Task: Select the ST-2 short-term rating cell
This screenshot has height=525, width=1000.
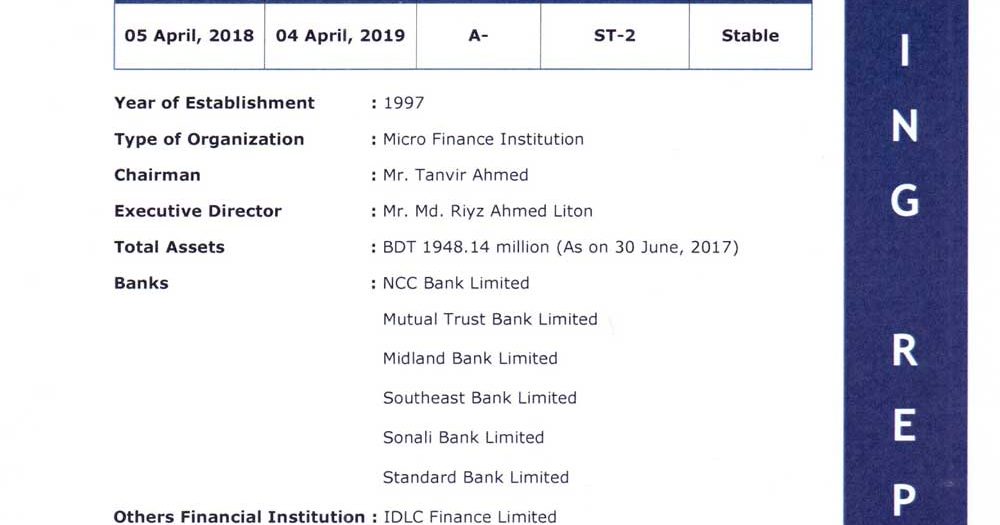Action: [615, 36]
